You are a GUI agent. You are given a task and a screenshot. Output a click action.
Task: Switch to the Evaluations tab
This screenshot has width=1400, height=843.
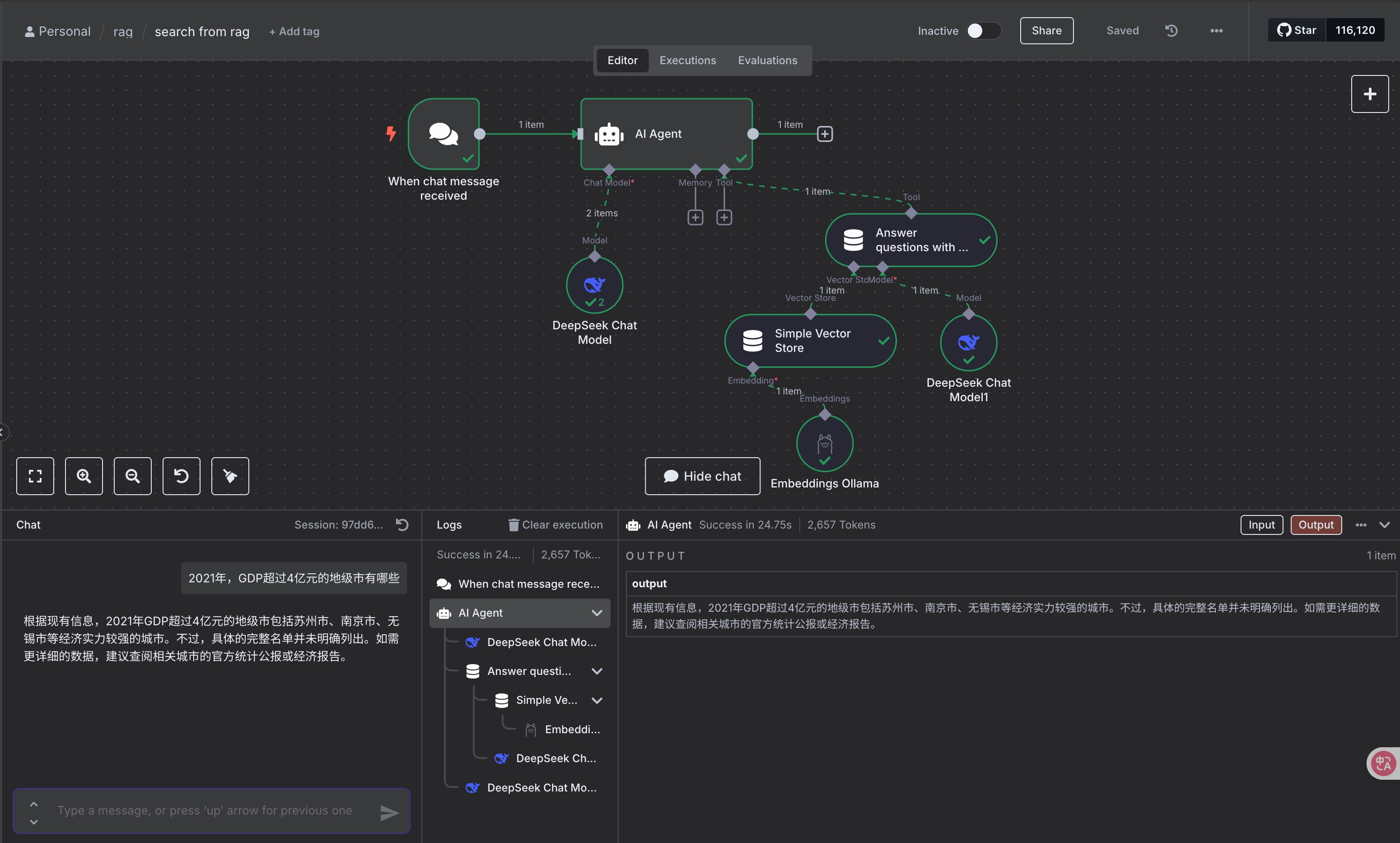(768, 60)
